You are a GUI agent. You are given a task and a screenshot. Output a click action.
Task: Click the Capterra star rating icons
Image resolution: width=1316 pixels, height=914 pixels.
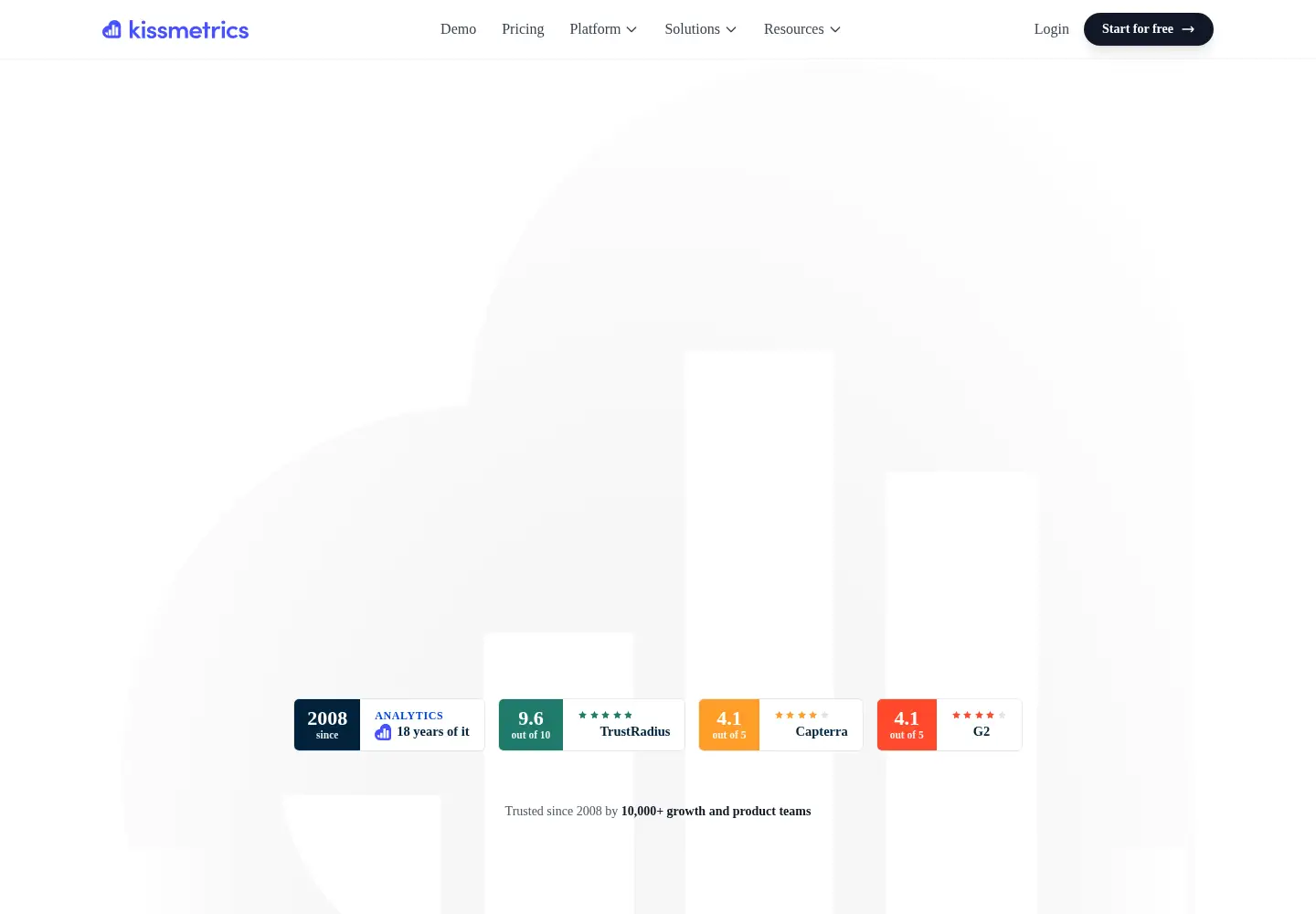tap(801, 715)
